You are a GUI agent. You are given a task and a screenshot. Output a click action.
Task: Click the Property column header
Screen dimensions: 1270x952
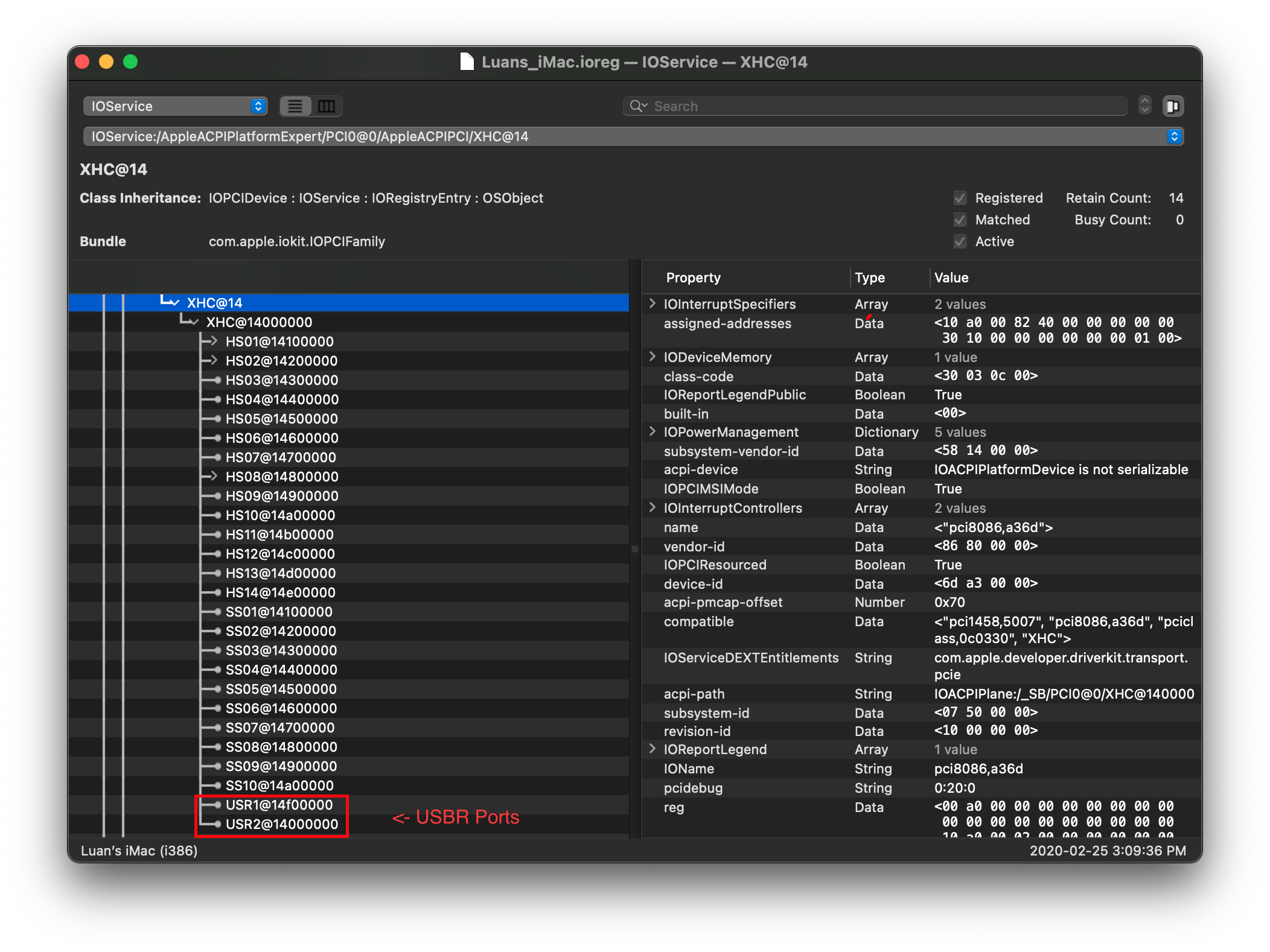[x=693, y=278]
